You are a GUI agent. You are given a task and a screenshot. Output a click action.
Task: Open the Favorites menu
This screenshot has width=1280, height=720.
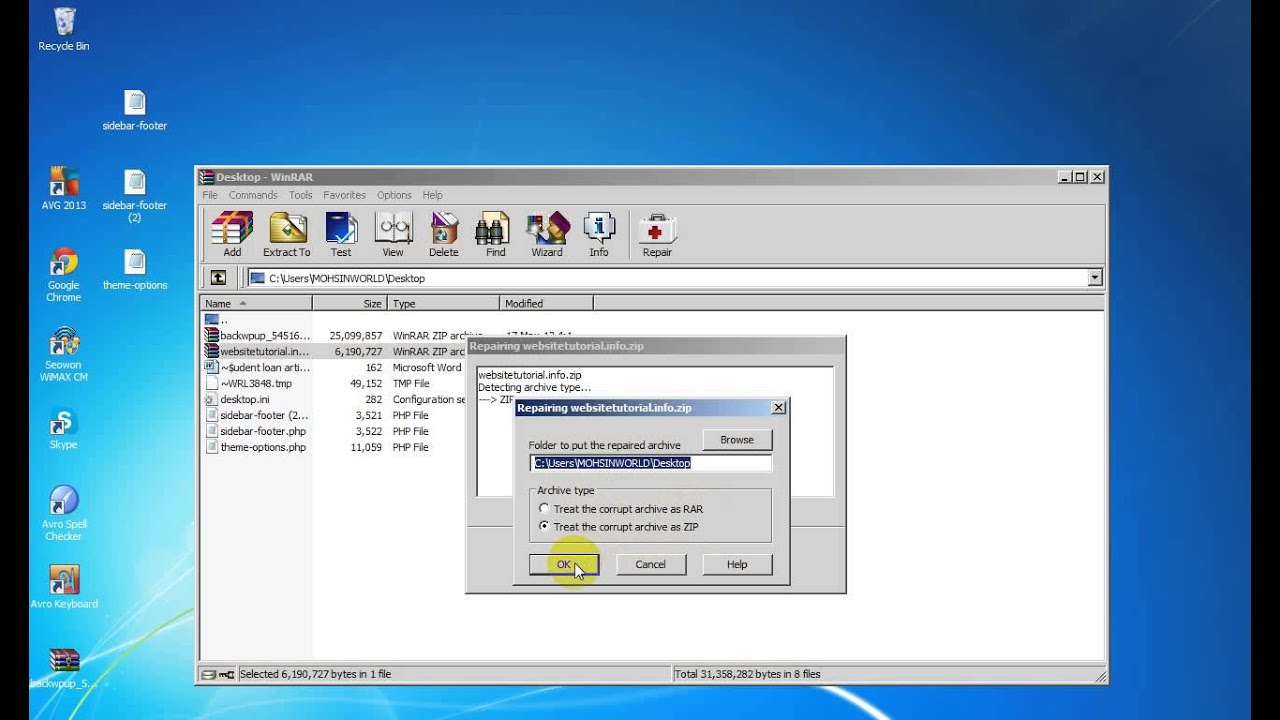coord(344,195)
